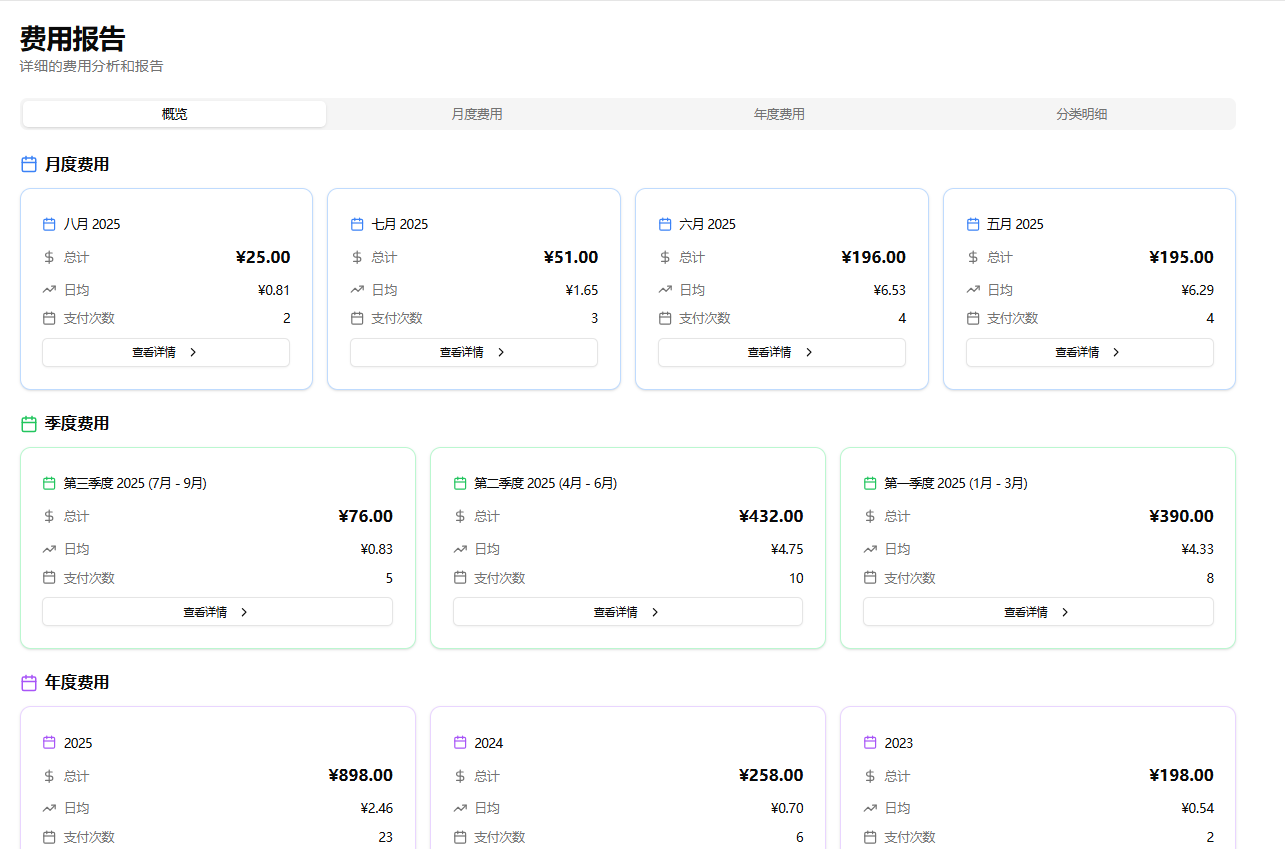1285x849 pixels.
Task: Switch to the 月度费用 tab
Action: click(477, 114)
